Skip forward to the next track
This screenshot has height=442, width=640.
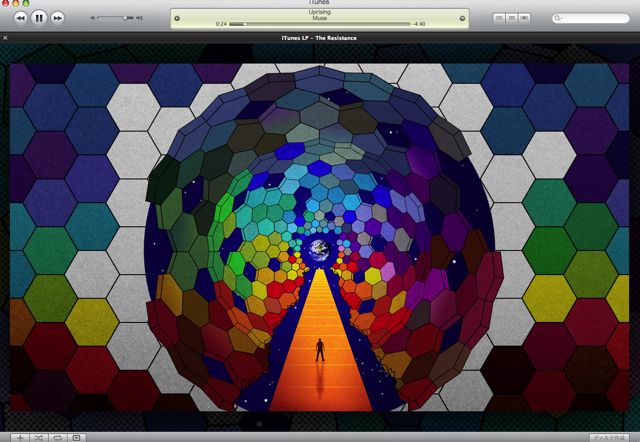pyautogui.click(x=58, y=18)
